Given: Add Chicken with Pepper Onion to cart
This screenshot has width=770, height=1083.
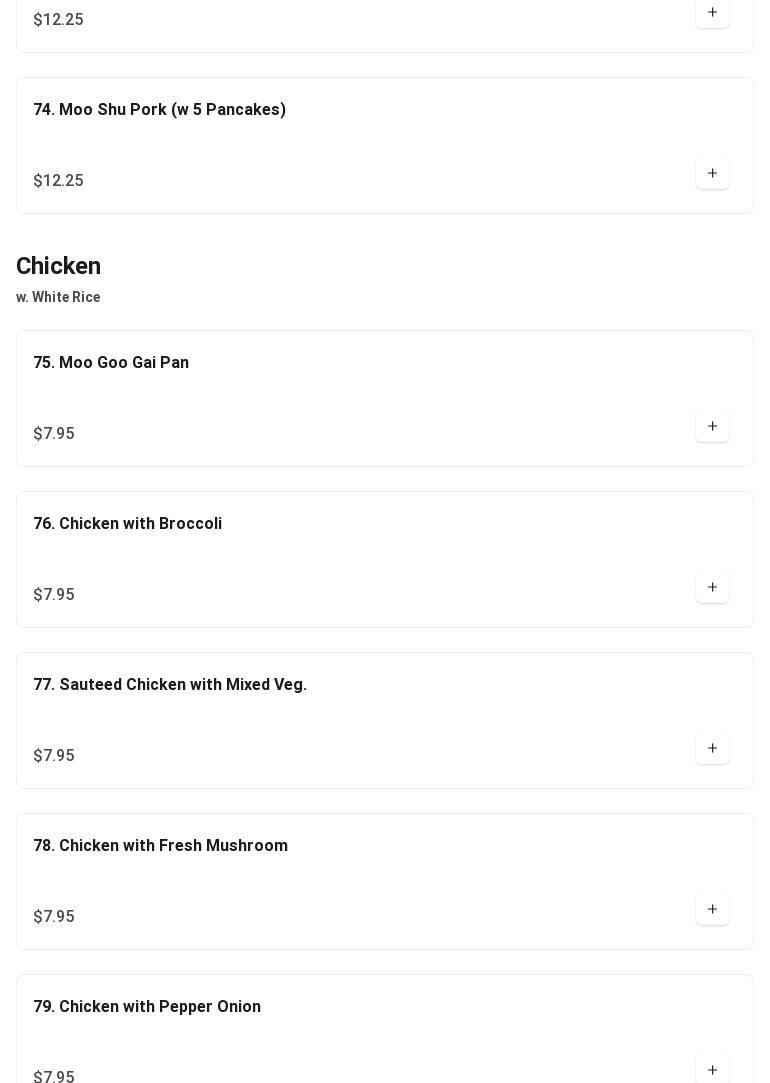Looking at the screenshot, I should pos(712,1070).
